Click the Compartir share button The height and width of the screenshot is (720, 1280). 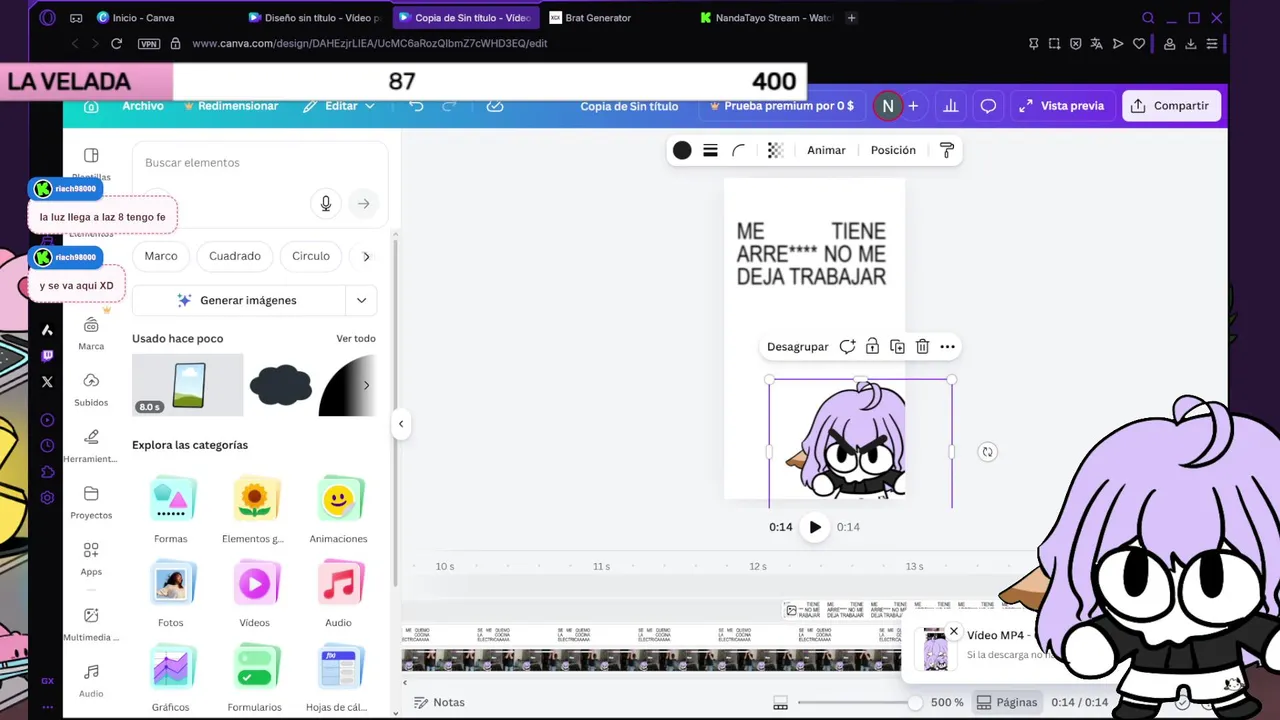pyautogui.click(x=1171, y=106)
